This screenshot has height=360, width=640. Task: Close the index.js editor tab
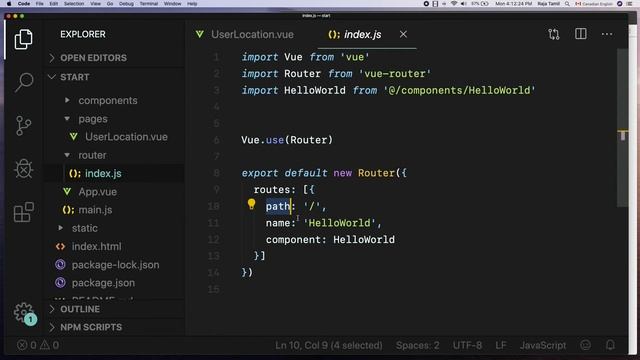pos(403,34)
